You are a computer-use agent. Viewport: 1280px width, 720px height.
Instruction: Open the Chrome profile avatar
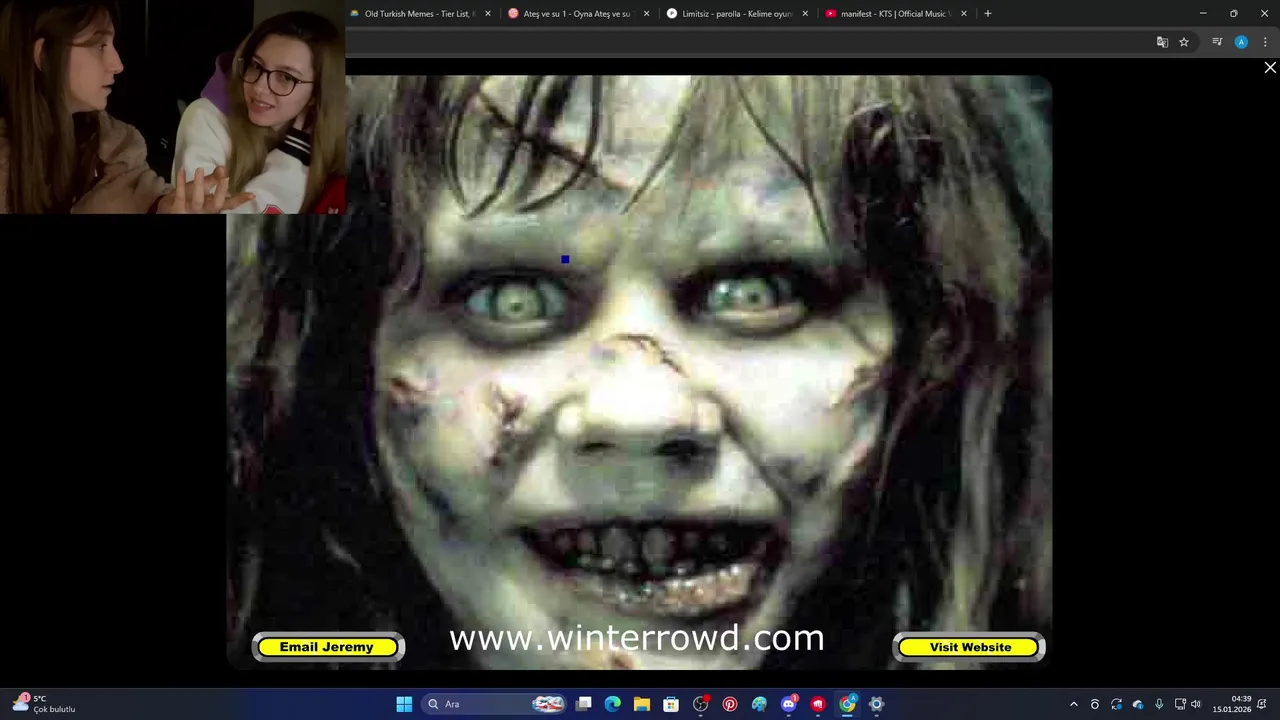coord(1241,42)
